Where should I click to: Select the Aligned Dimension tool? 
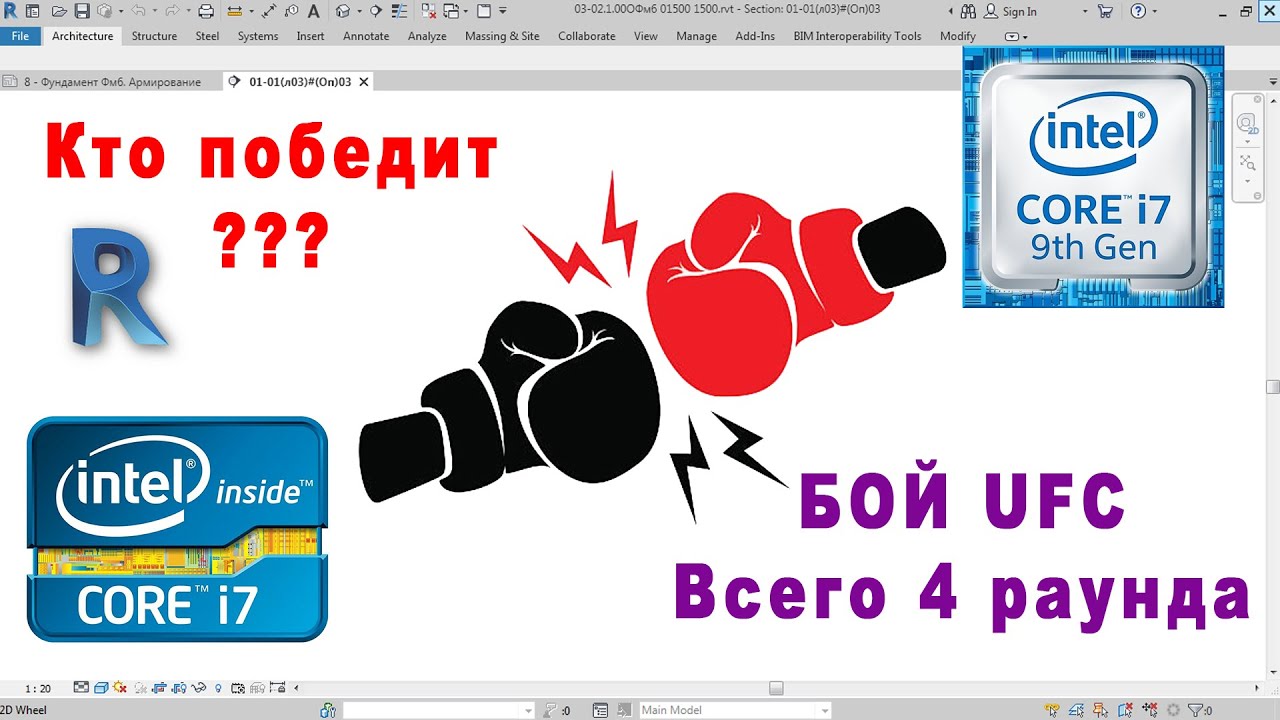click(269, 12)
